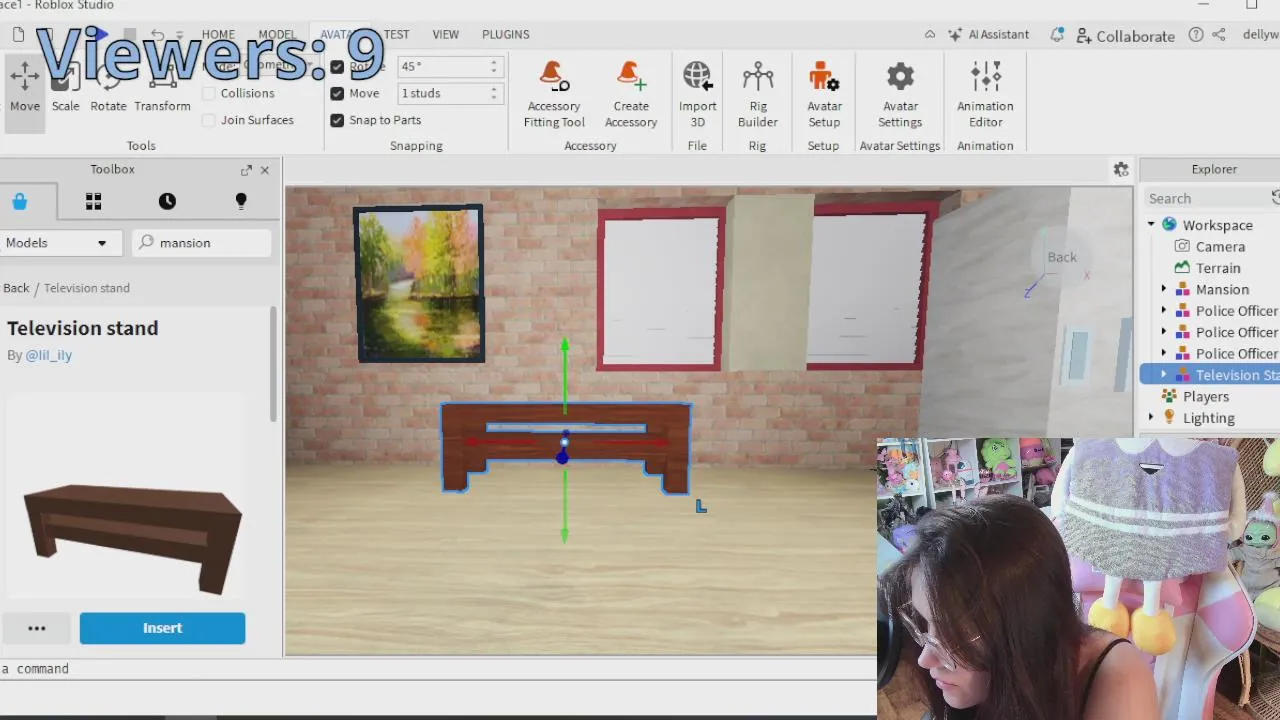Switch to the TEST ribbon tab
Screen dimensions: 1280x720
coord(396,34)
